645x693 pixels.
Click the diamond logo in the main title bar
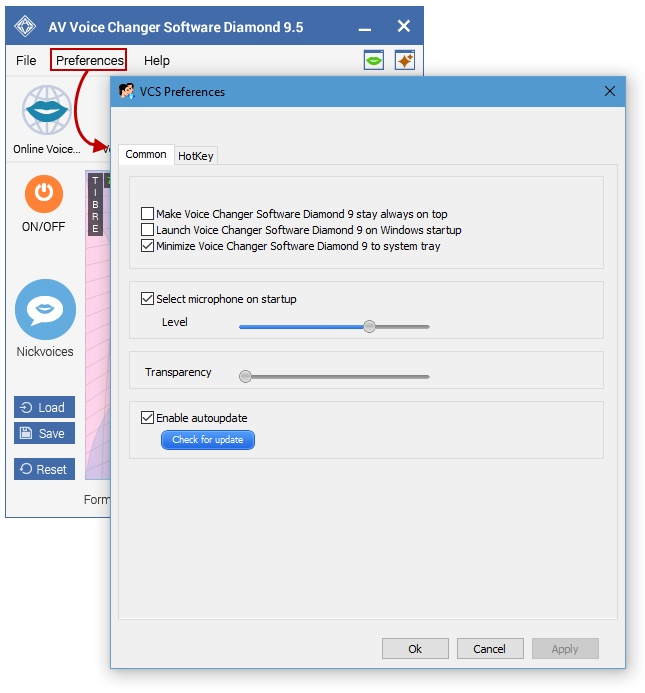pyautogui.click(x=25, y=26)
